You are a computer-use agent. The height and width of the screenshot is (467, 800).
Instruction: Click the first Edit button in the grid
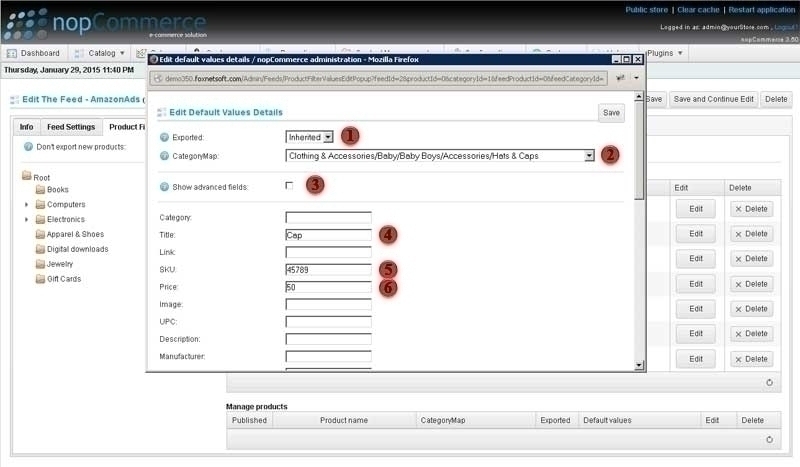696,209
